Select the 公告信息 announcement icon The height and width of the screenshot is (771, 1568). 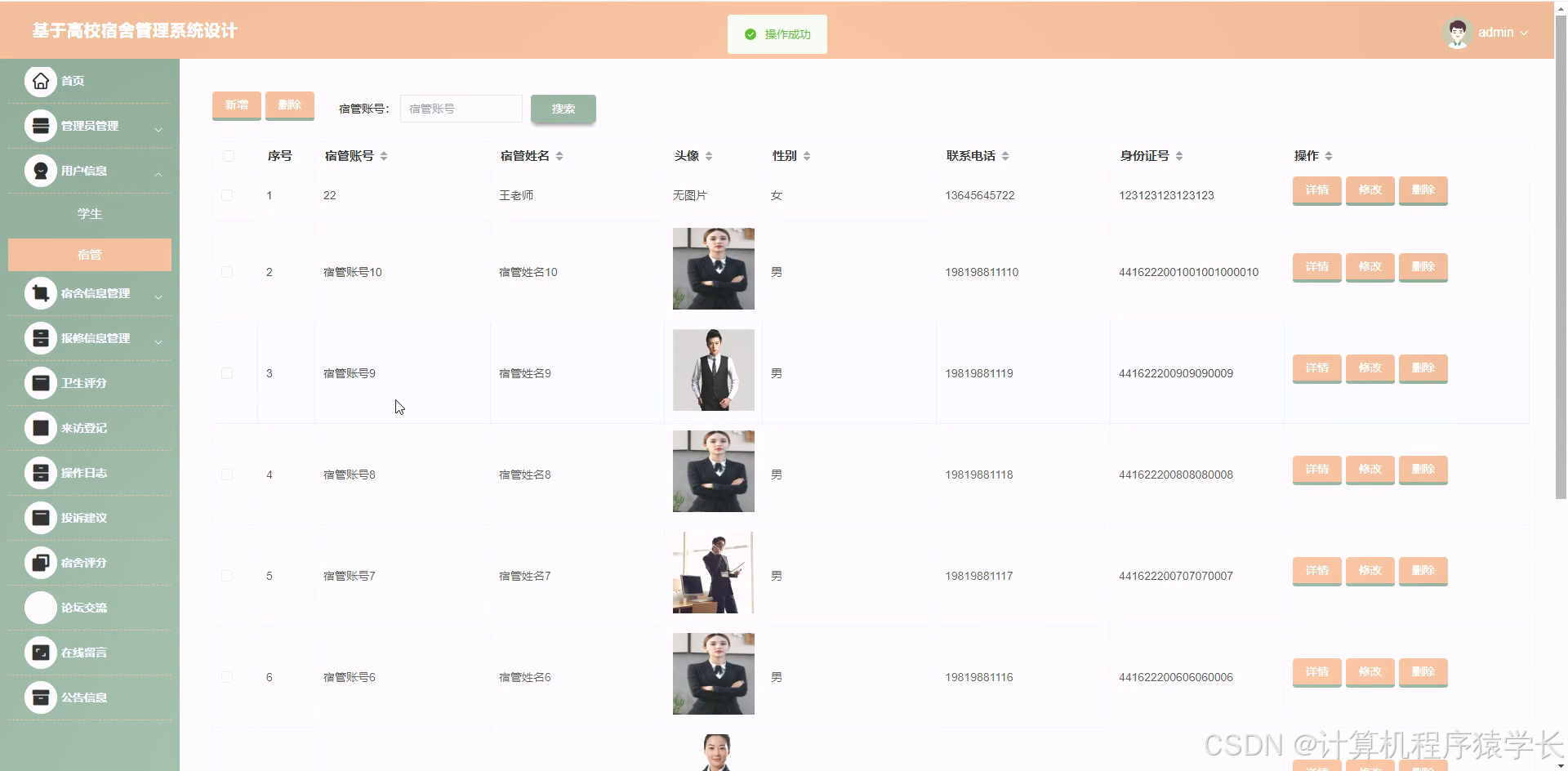[39, 697]
